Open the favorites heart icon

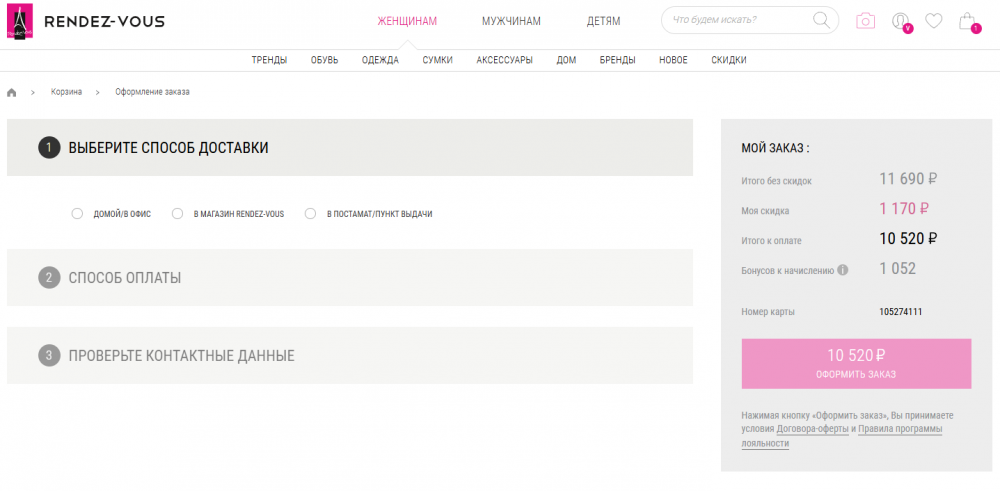click(933, 20)
